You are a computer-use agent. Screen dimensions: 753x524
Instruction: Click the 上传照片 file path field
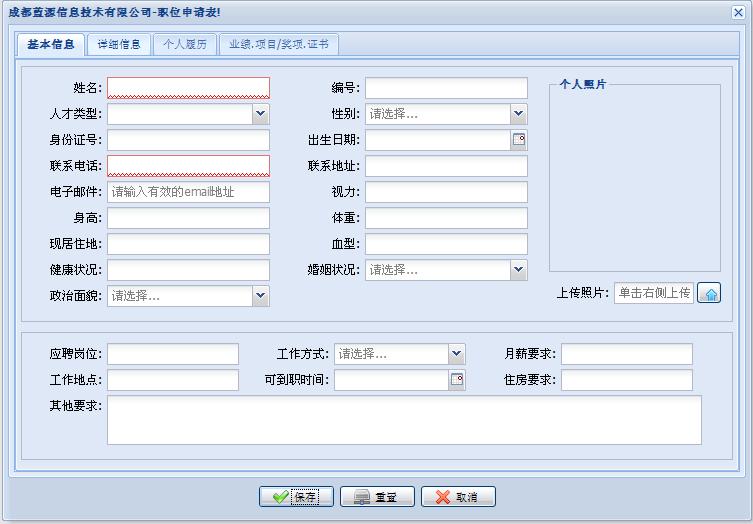pos(654,292)
